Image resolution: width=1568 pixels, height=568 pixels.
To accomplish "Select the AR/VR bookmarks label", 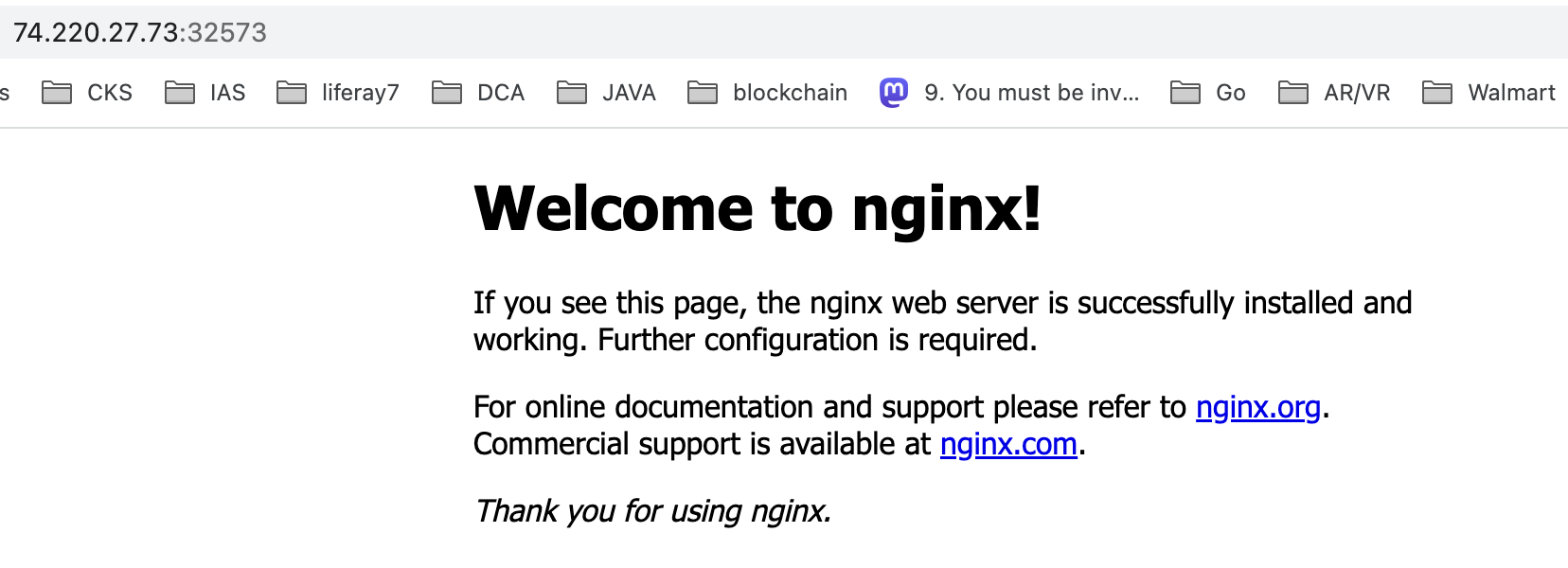I will pos(1357,93).
